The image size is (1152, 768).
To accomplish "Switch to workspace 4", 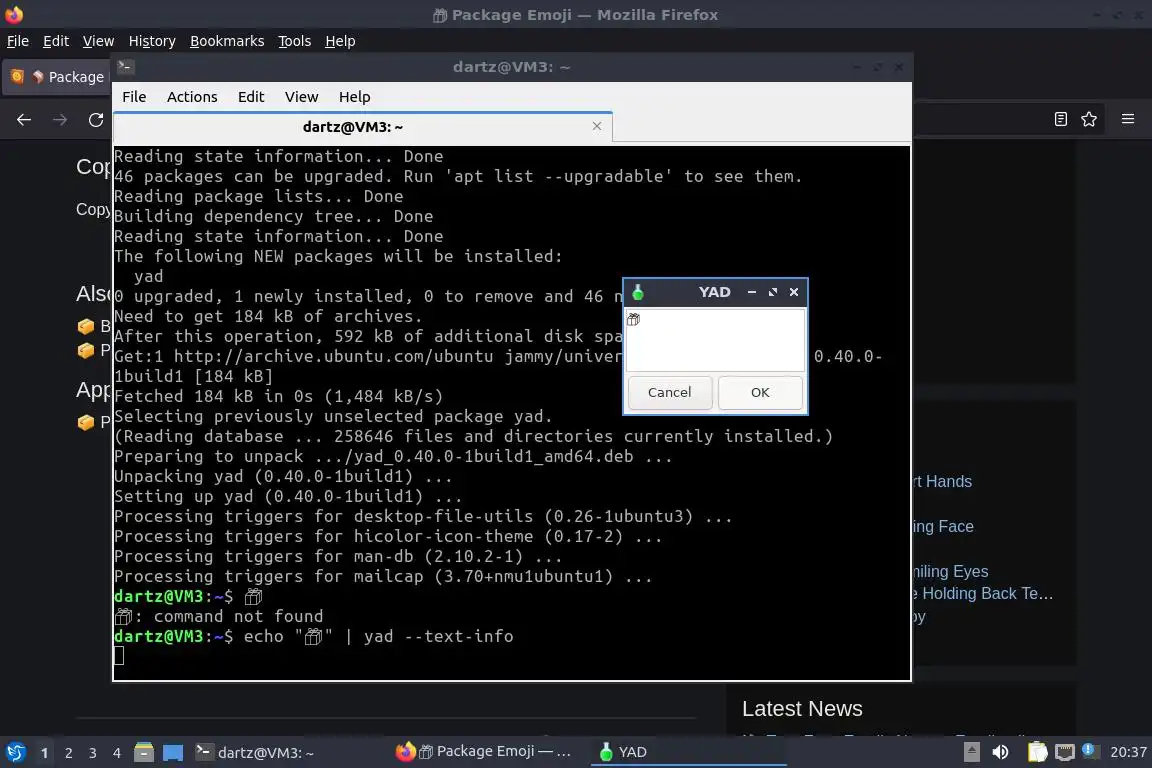I will pos(117,753).
